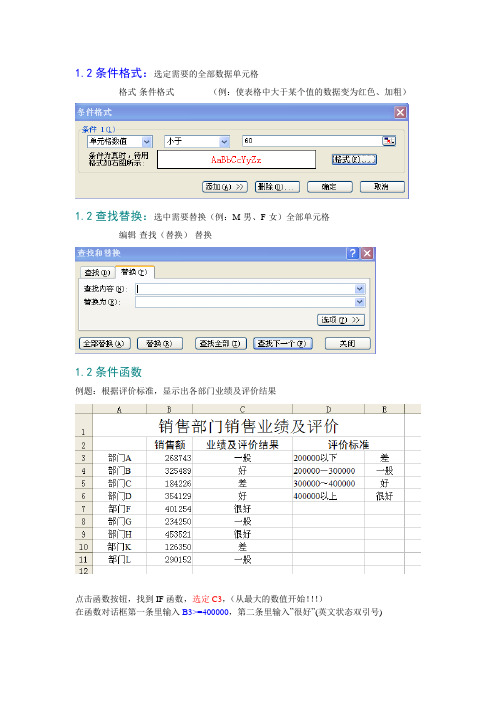This screenshot has height=702, width=496.
Task: Click the help question mark in Find and Replace
Action: pyautogui.click(x=353, y=253)
